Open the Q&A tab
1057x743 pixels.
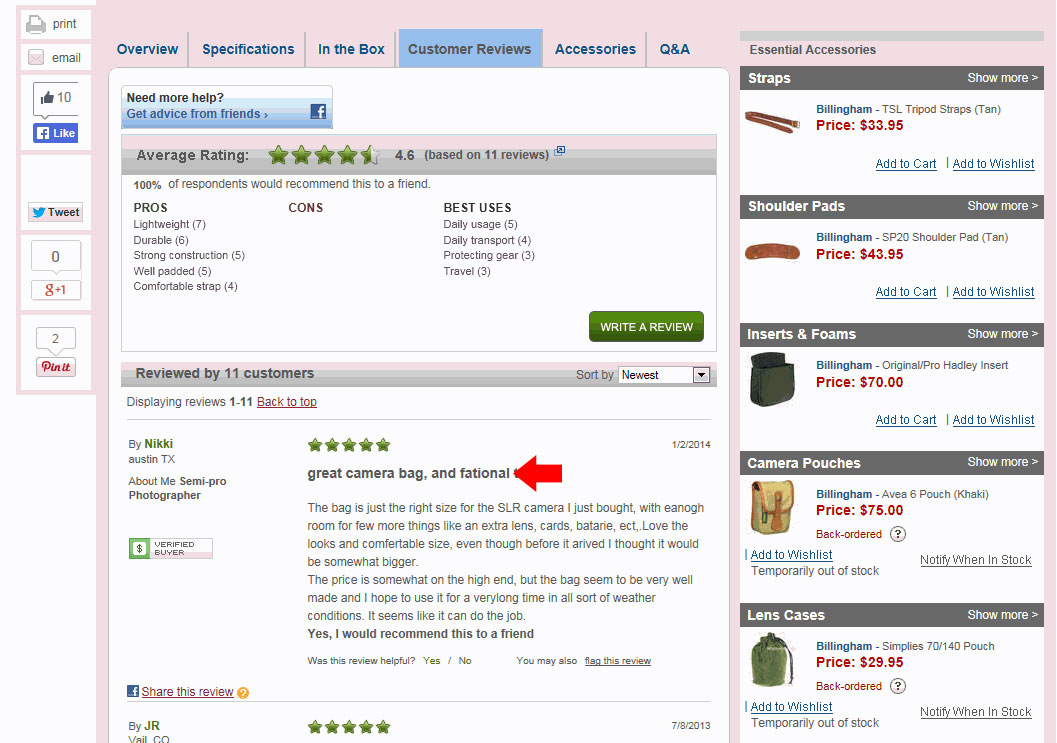click(674, 49)
